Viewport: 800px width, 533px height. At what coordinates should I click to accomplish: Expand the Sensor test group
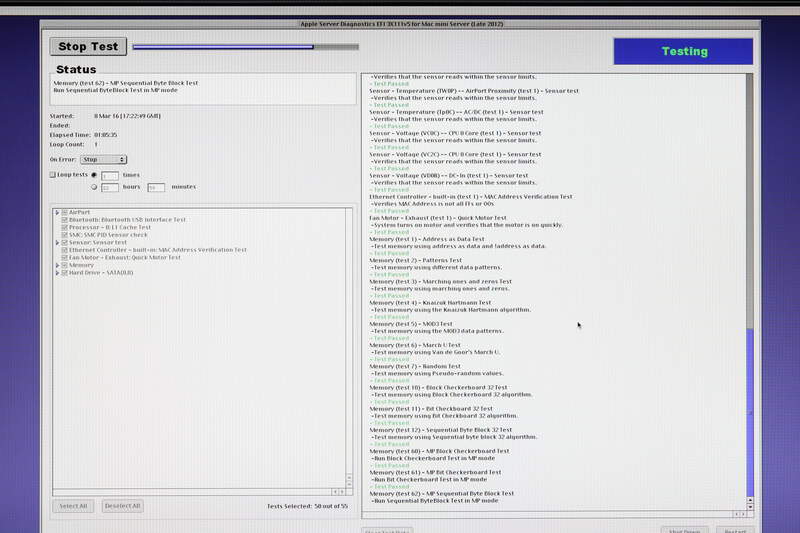(x=58, y=242)
